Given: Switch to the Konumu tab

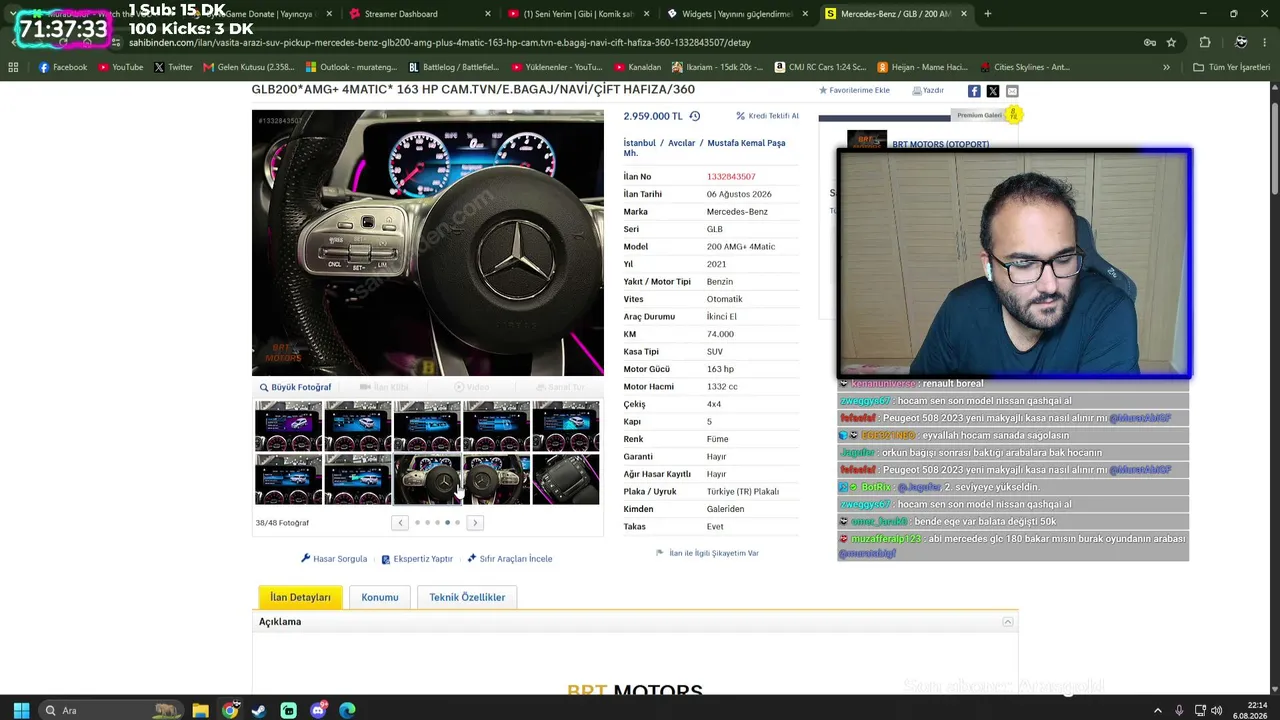Looking at the screenshot, I should point(380,597).
